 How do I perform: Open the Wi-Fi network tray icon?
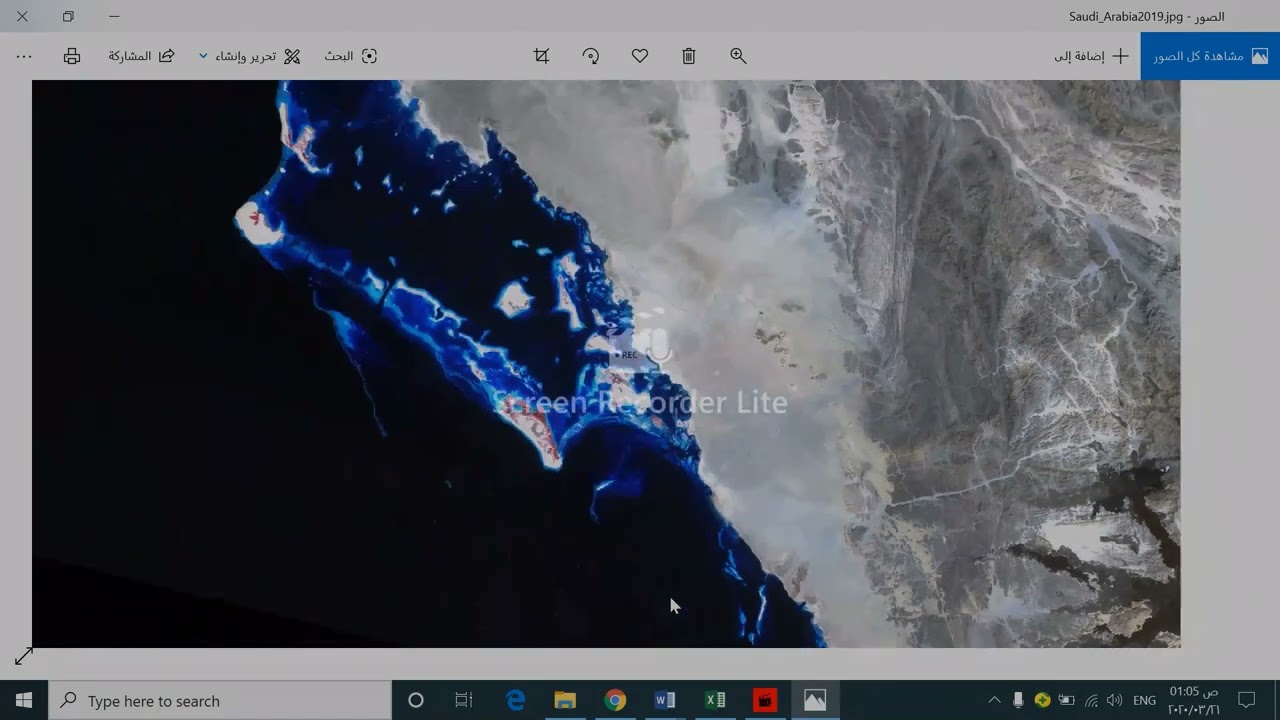pos(1091,700)
